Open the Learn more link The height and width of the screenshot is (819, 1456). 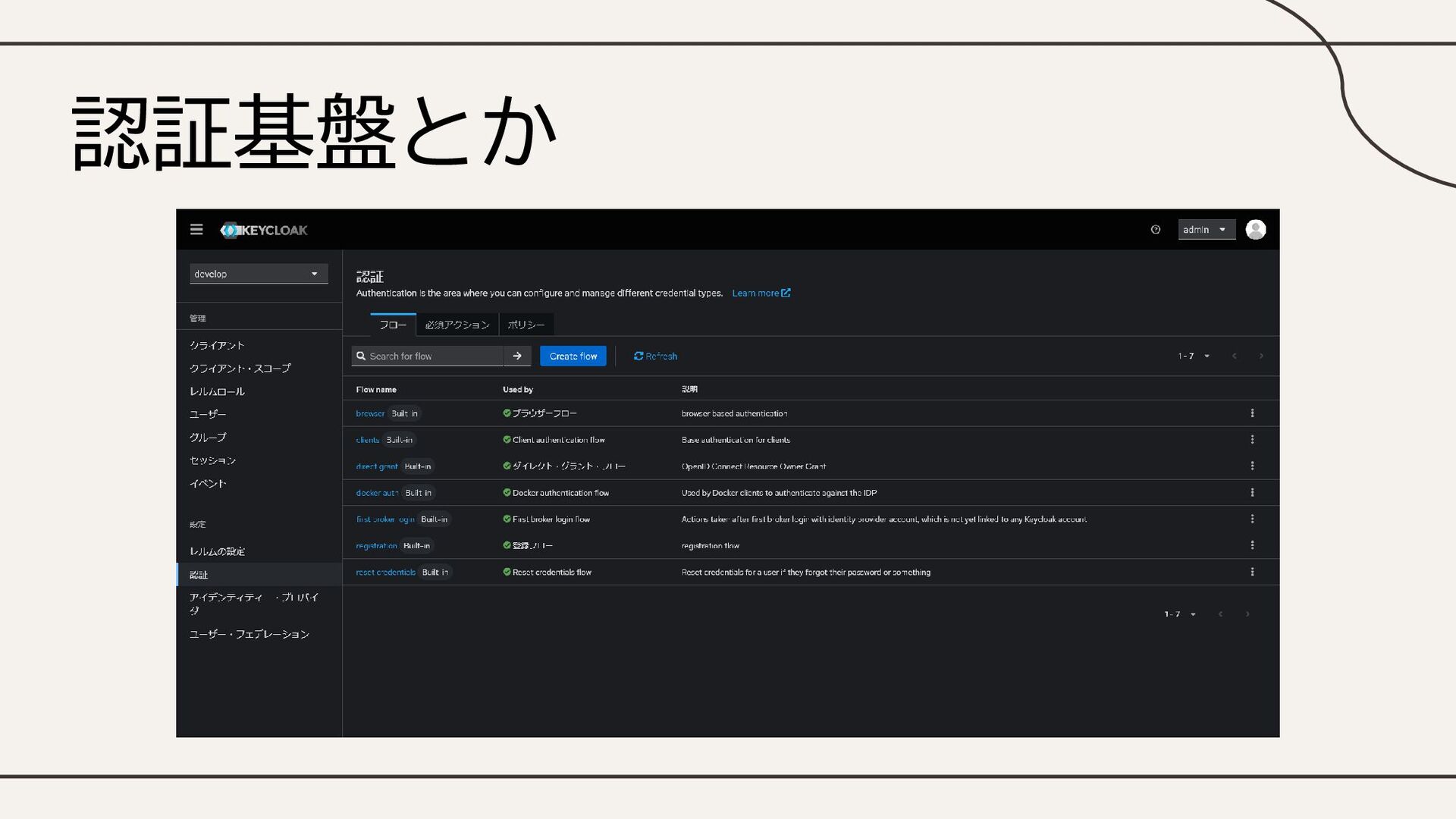pos(761,293)
